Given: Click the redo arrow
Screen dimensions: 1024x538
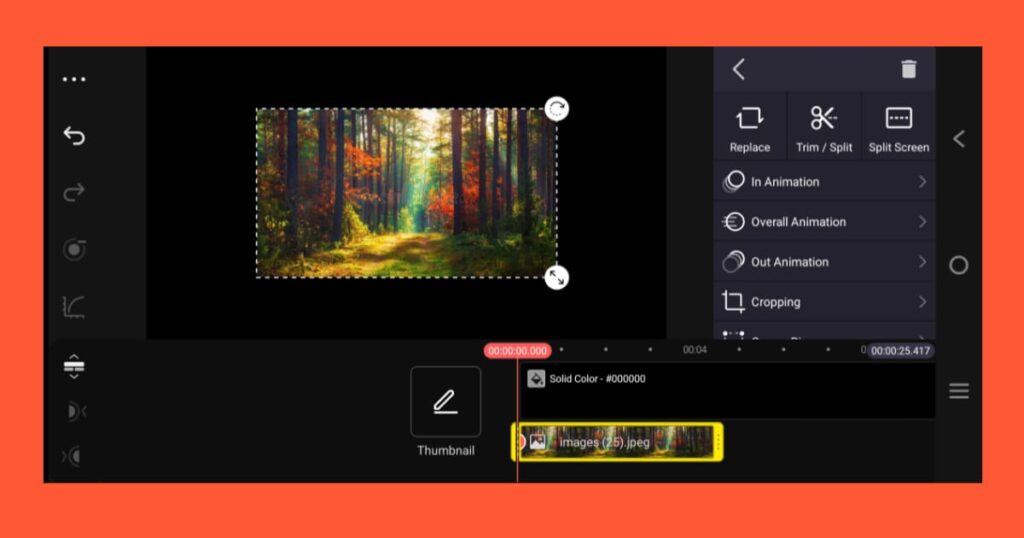Looking at the screenshot, I should [x=74, y=192].
